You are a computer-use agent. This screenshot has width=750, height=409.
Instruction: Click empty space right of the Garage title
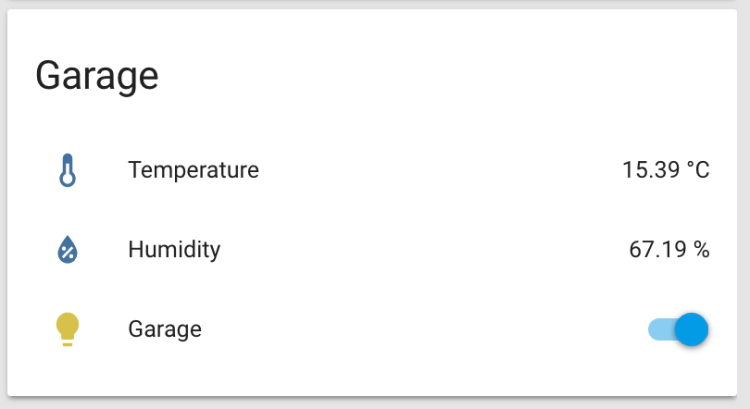[x=450, y=76]
